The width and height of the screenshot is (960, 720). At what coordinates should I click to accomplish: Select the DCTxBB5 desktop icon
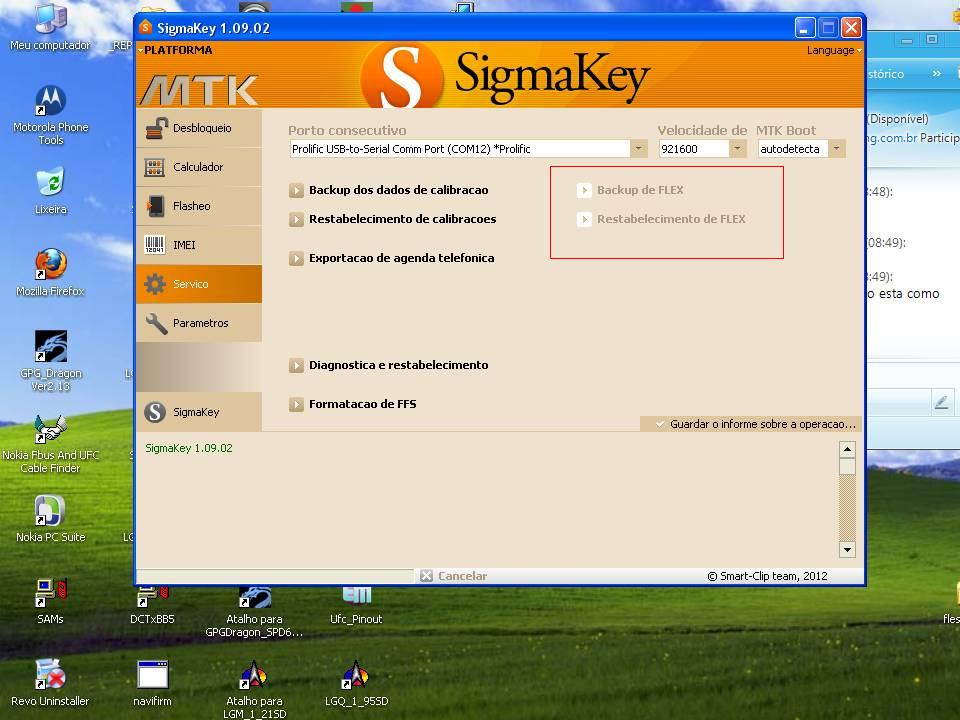[152, 605]
